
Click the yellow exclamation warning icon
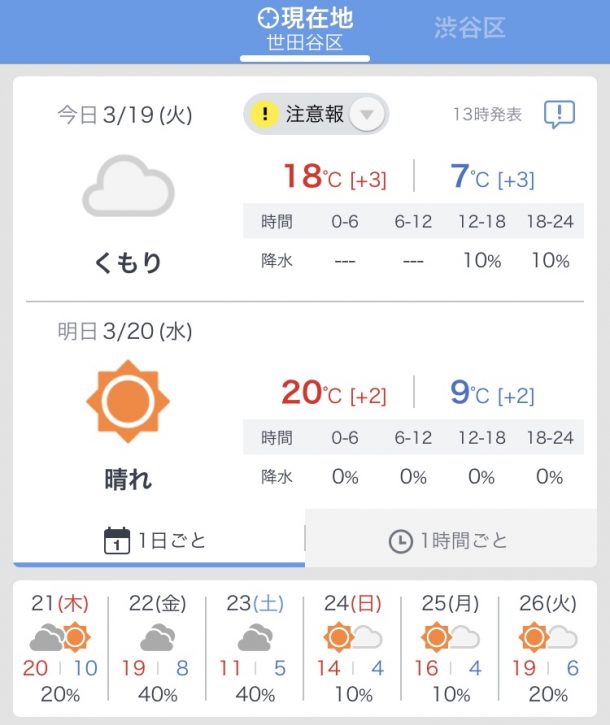(265, 114)
